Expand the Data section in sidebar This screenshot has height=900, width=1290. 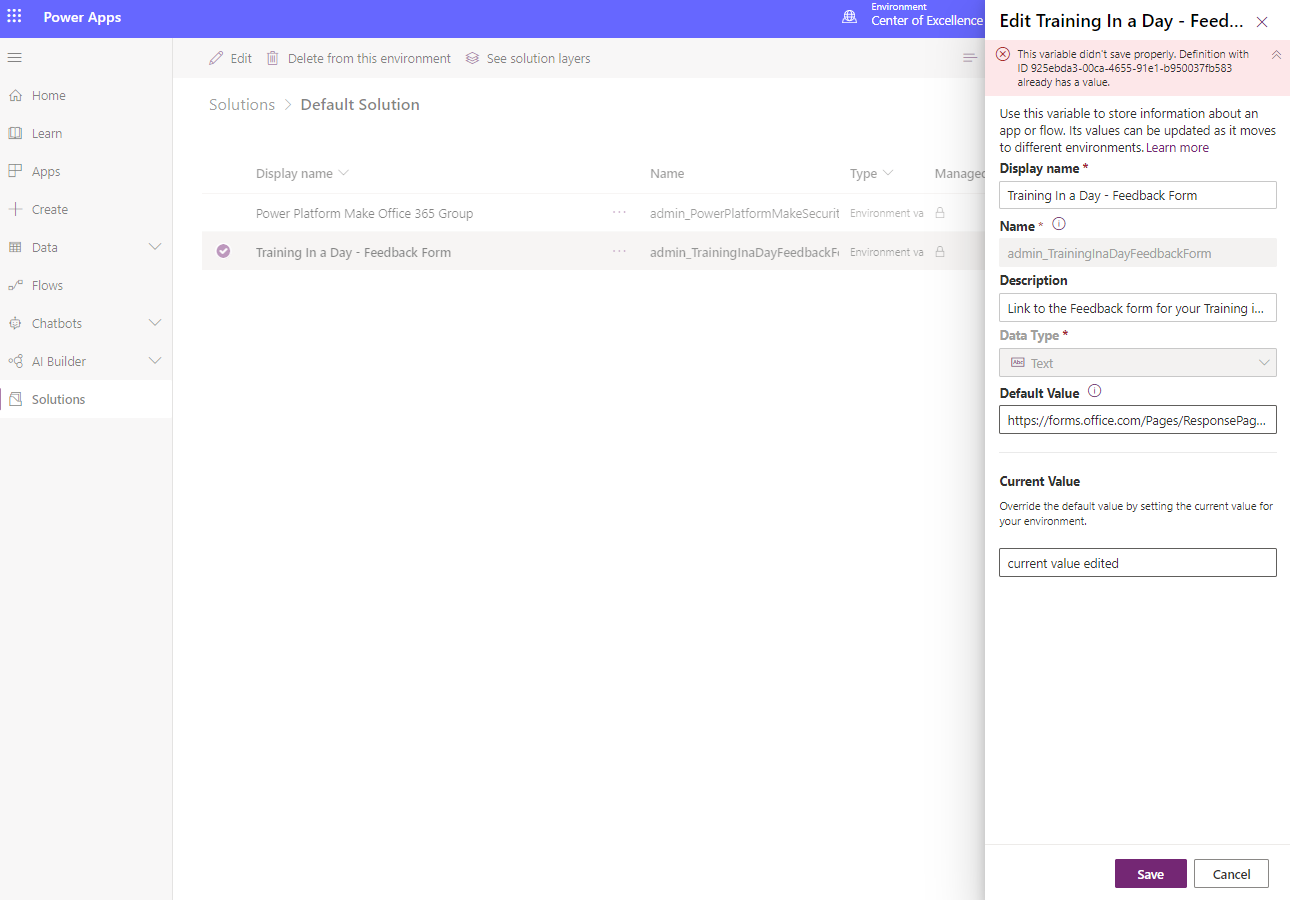point(155,245)
